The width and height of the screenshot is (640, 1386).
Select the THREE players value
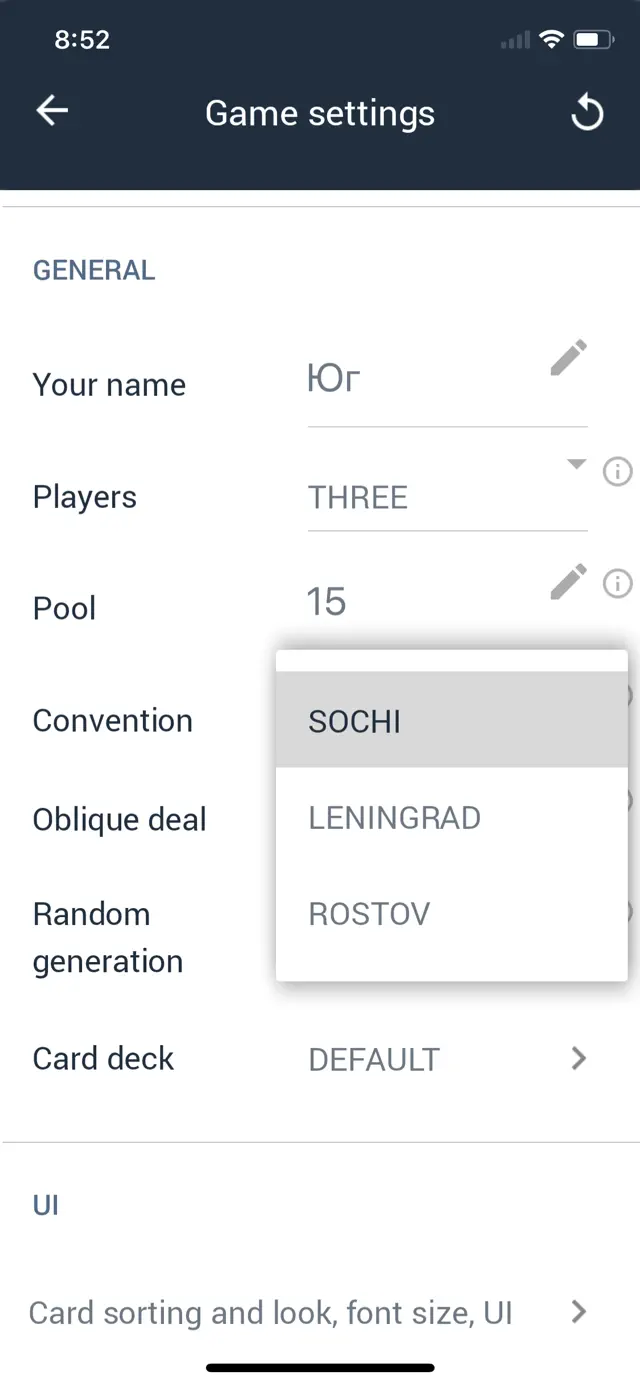pos(357,497)
